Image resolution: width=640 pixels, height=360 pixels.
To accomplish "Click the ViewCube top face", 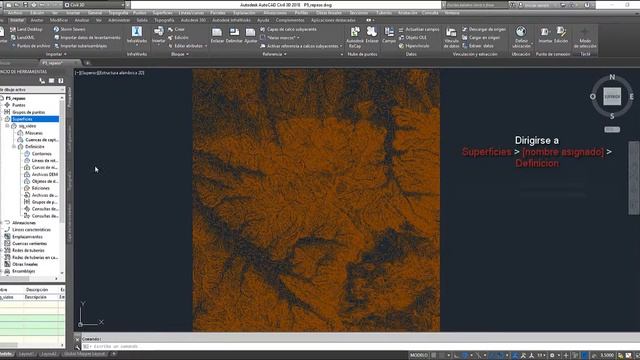I will pos(612,97).
